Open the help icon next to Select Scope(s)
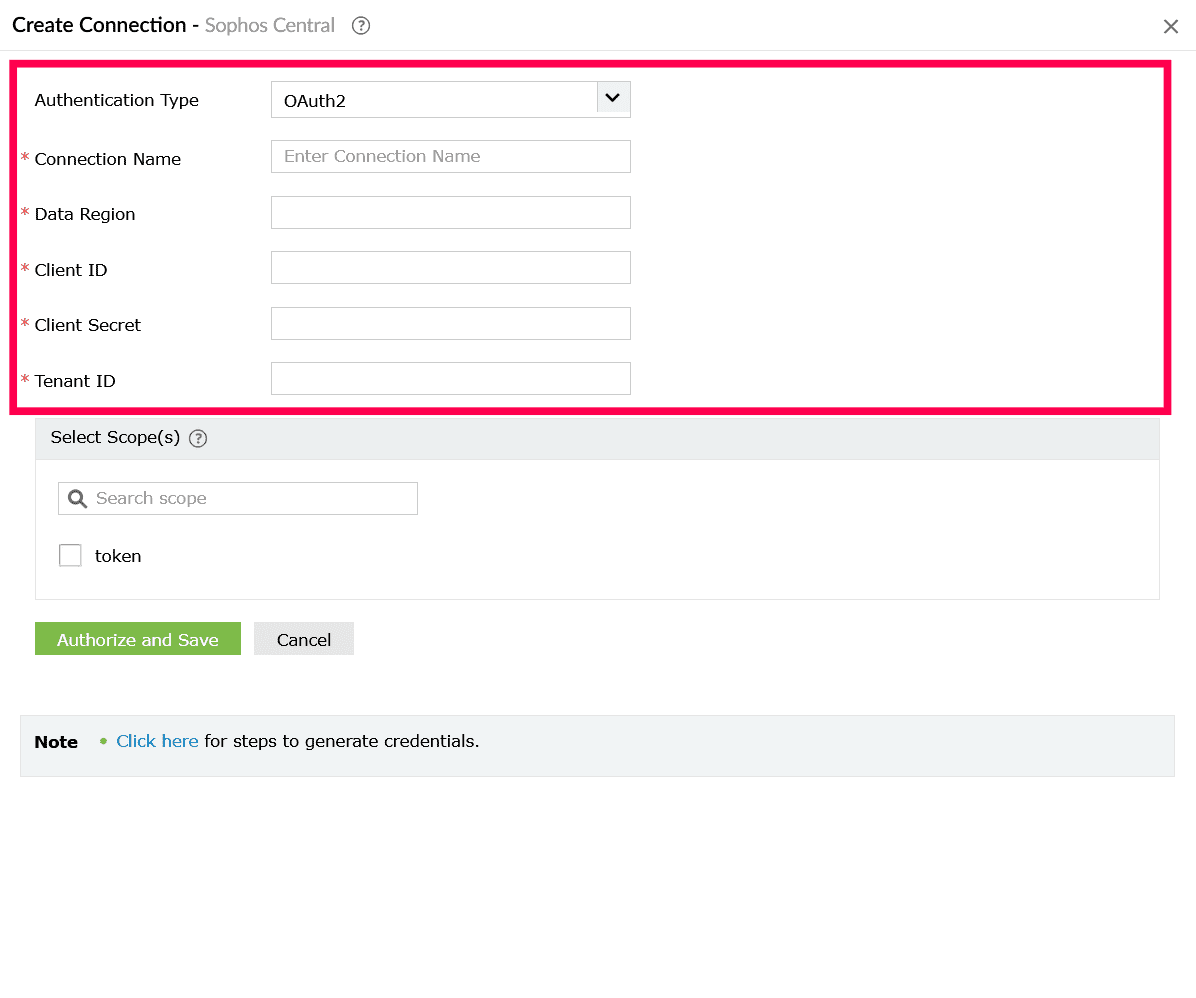The width and height of the screenshot is (1196, 998). pos(198,439)
